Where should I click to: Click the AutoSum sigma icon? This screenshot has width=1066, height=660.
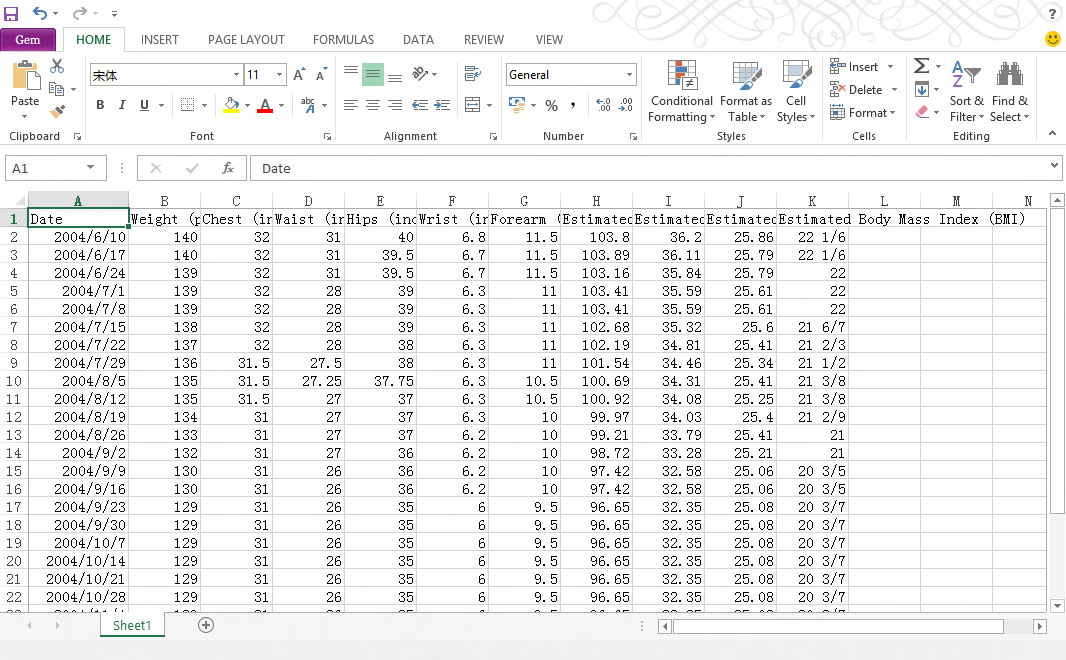(921, 66)
